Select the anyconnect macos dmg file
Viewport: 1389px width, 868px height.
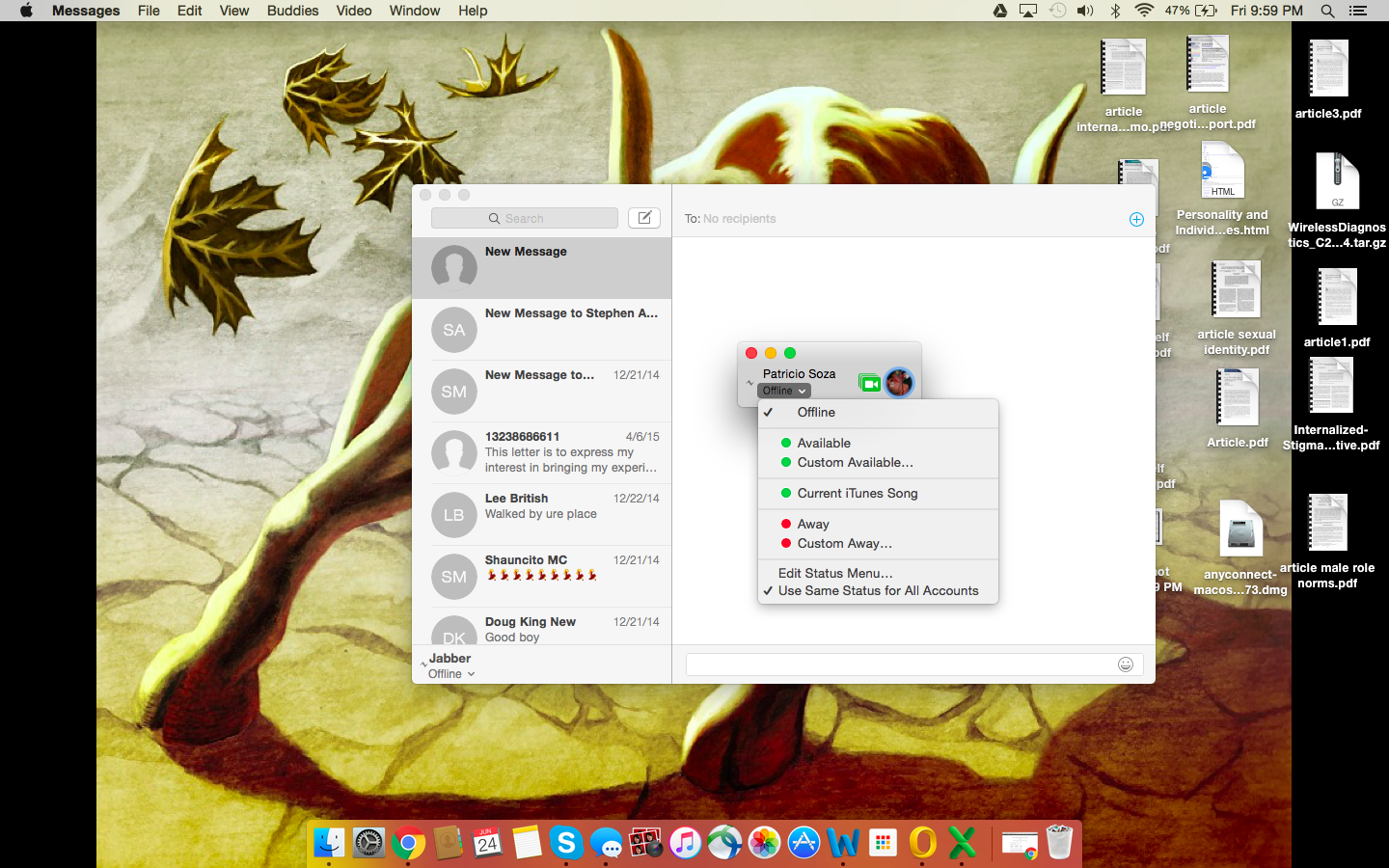coord(1240,547)
